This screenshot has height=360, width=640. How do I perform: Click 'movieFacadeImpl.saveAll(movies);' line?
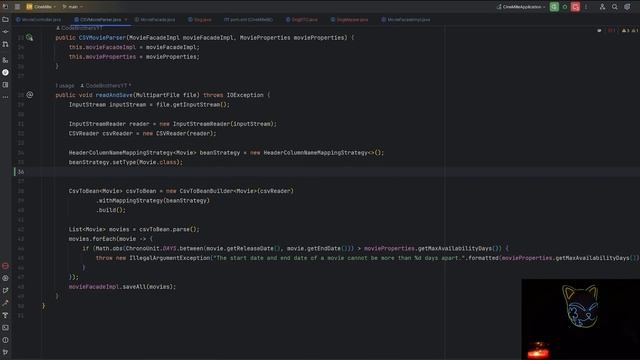pos(122,287)
